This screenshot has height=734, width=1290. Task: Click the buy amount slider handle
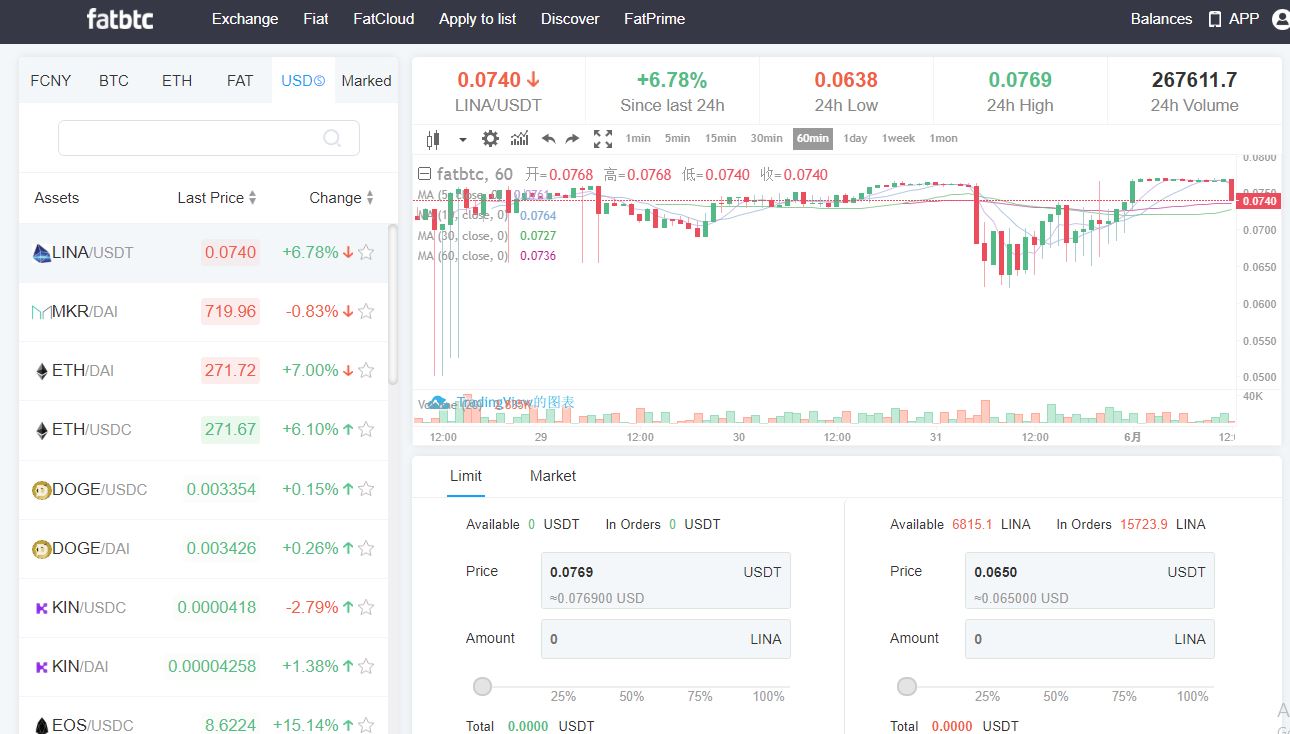pos(483,686)
